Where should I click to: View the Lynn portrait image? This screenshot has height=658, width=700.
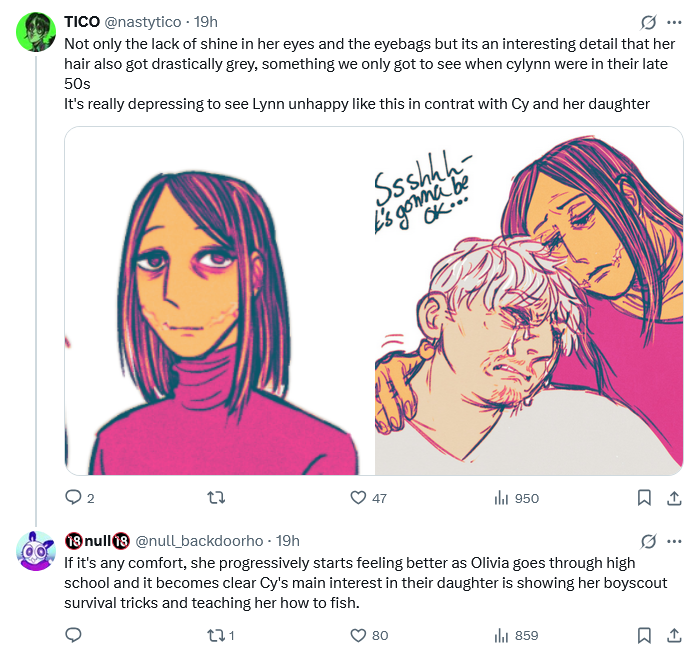(220, 301)
